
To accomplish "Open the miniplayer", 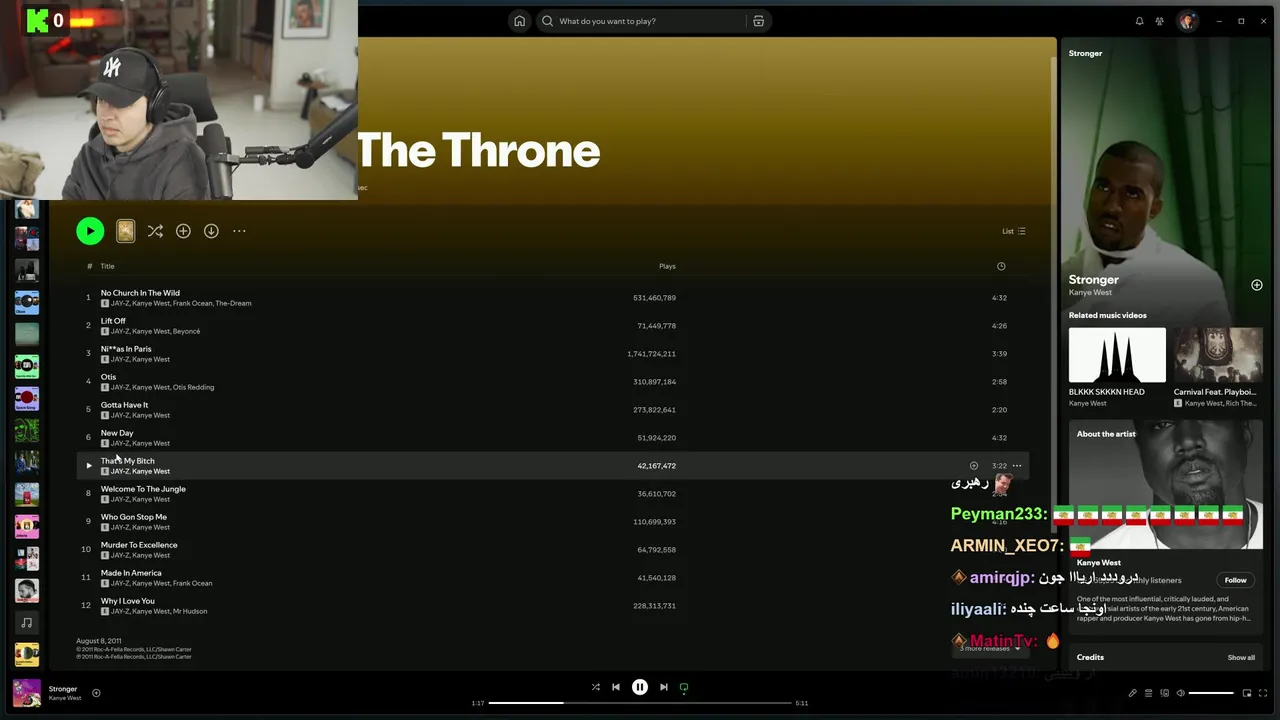I will pos(1247,693).
